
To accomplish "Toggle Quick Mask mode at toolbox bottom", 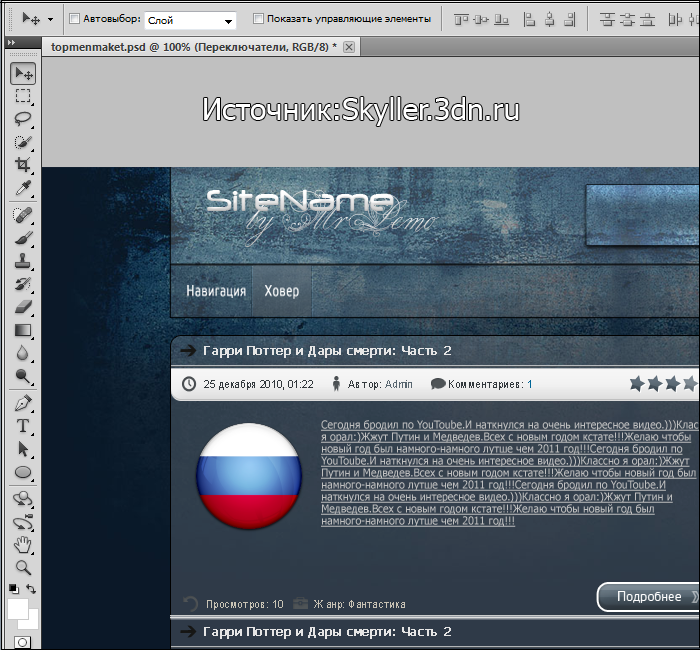I will [x=23, y=641].
